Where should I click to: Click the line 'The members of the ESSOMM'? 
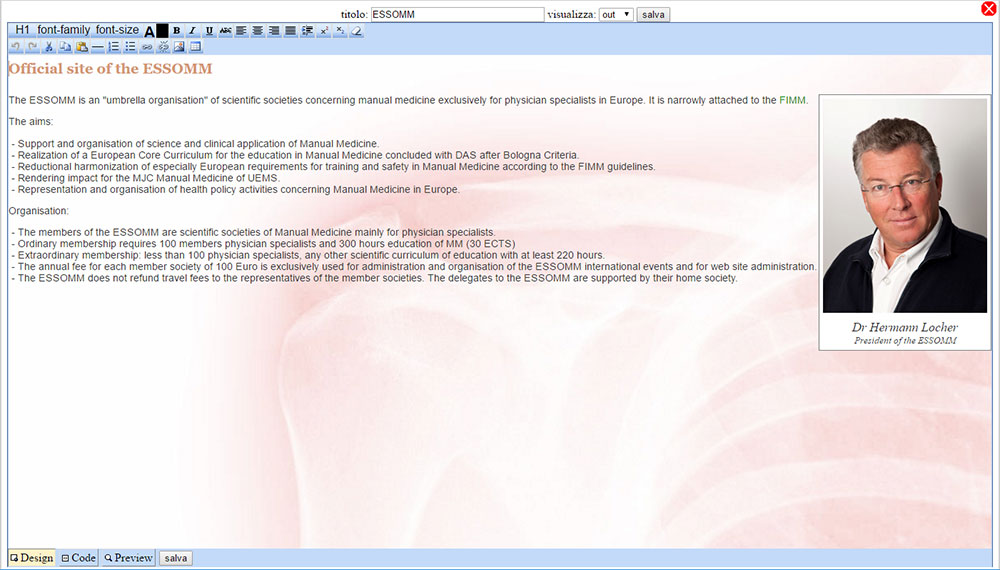pyautogui.click(x=253, y=232)
